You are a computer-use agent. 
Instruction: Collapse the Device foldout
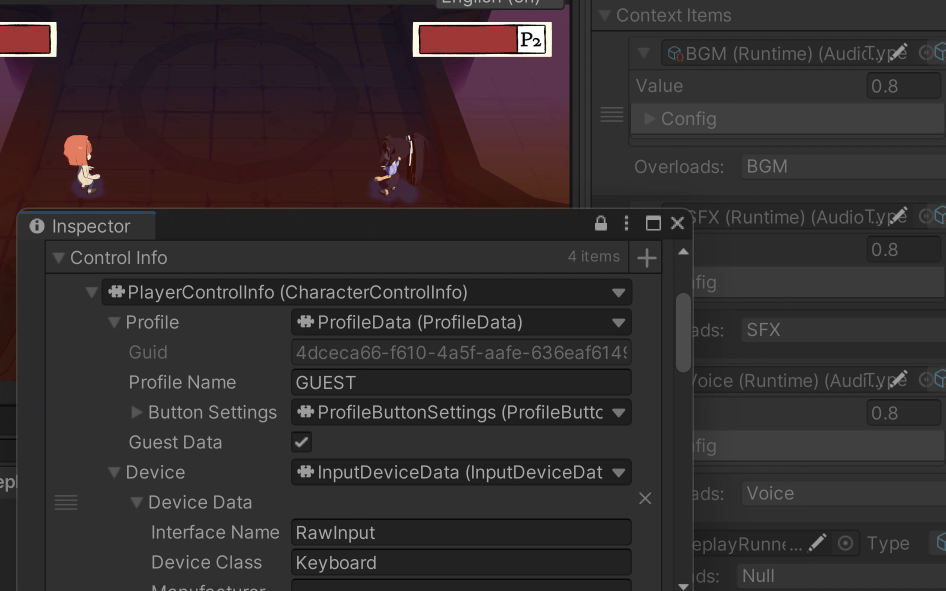point(114,473)
